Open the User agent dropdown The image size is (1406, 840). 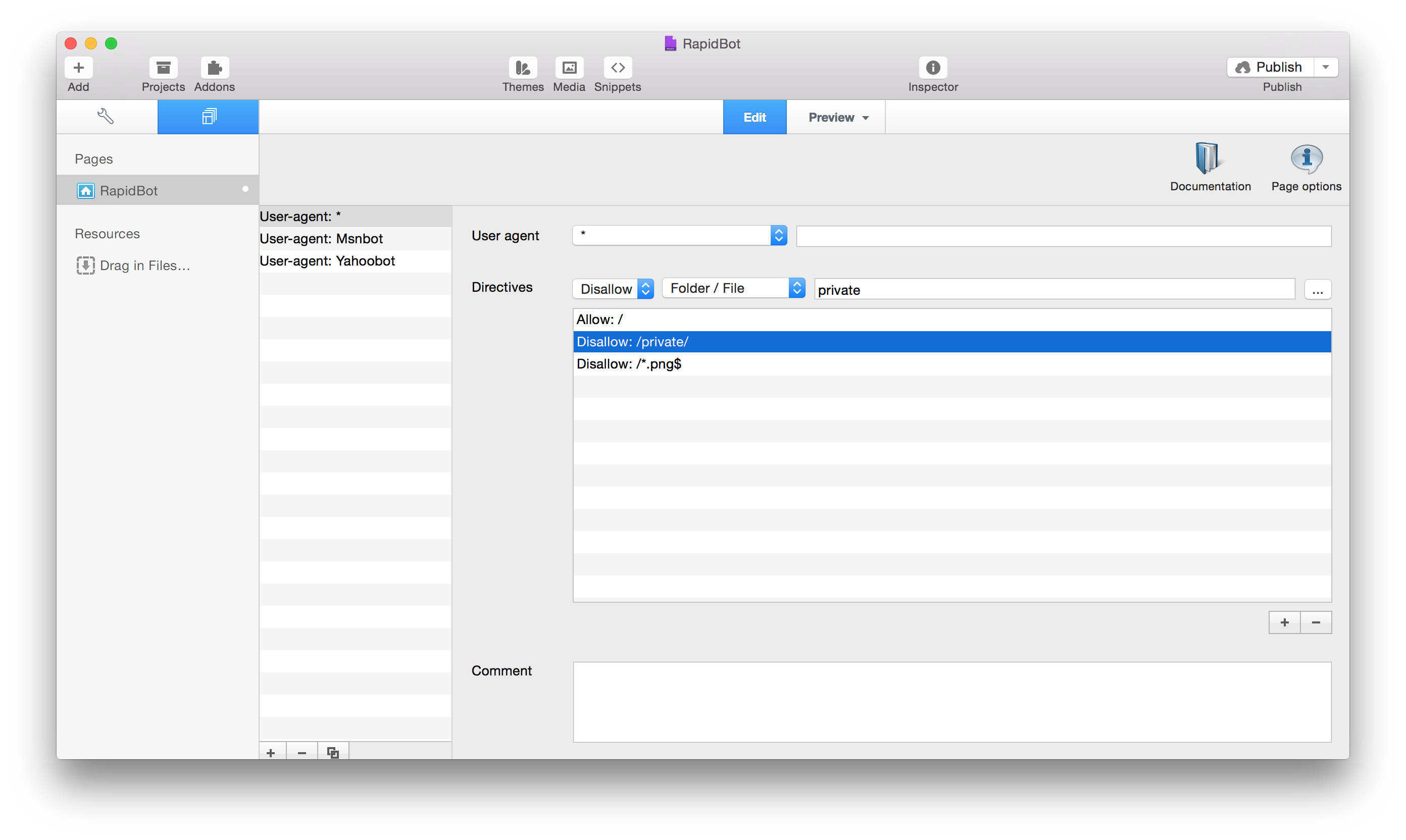(679, 235)
